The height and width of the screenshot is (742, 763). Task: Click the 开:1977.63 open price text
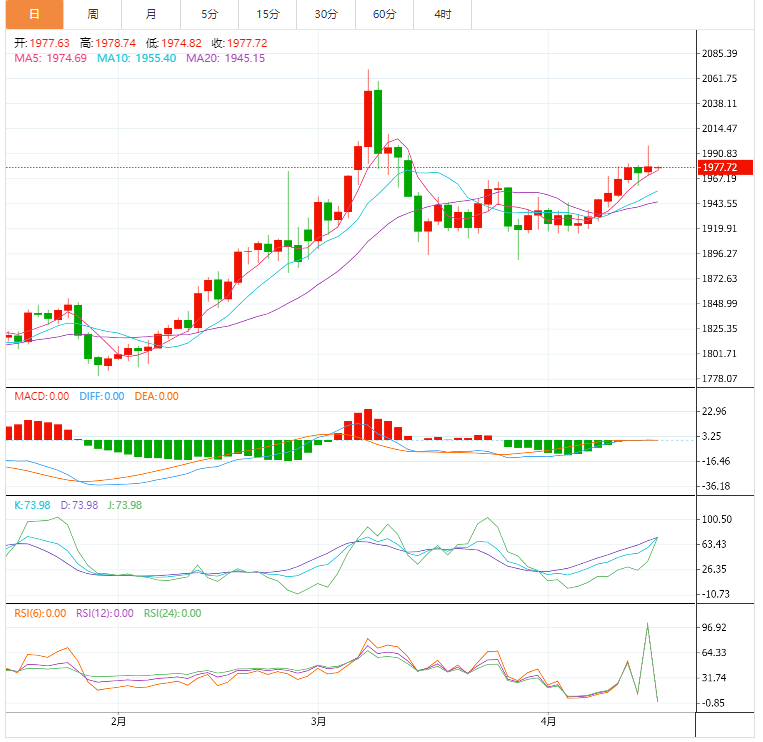click(42, 43)
